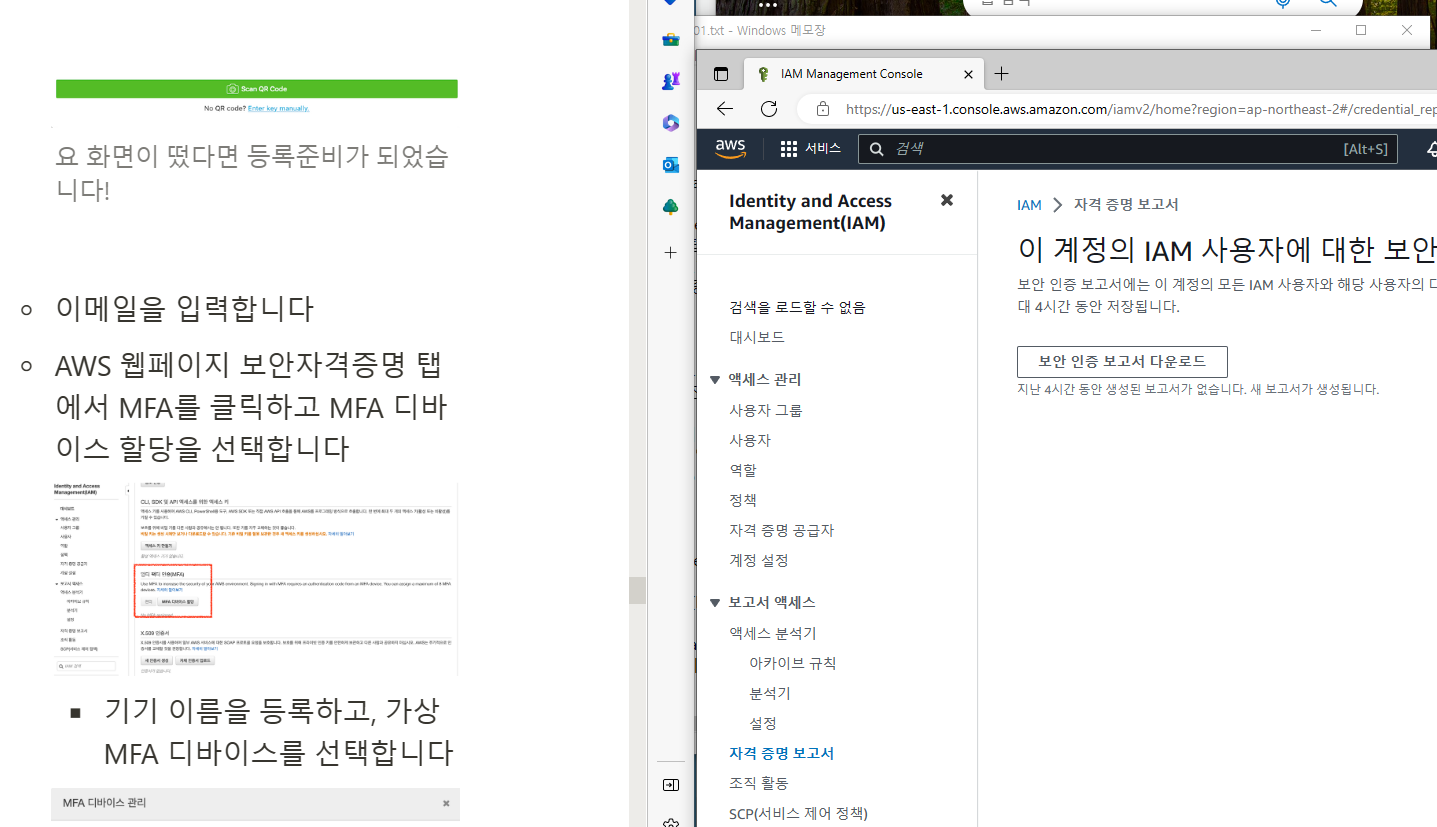This screenshot has height=827, width=1437.
Task: Open the services grid icon in the AWS header
Action: point(789,148)
